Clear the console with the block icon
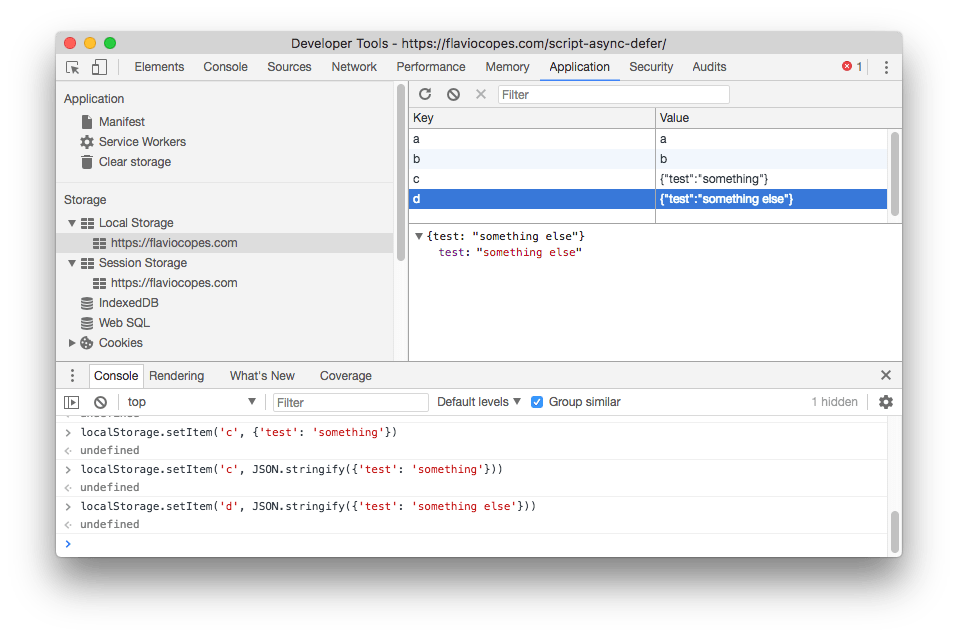The image size is (958, 637). 99,401
